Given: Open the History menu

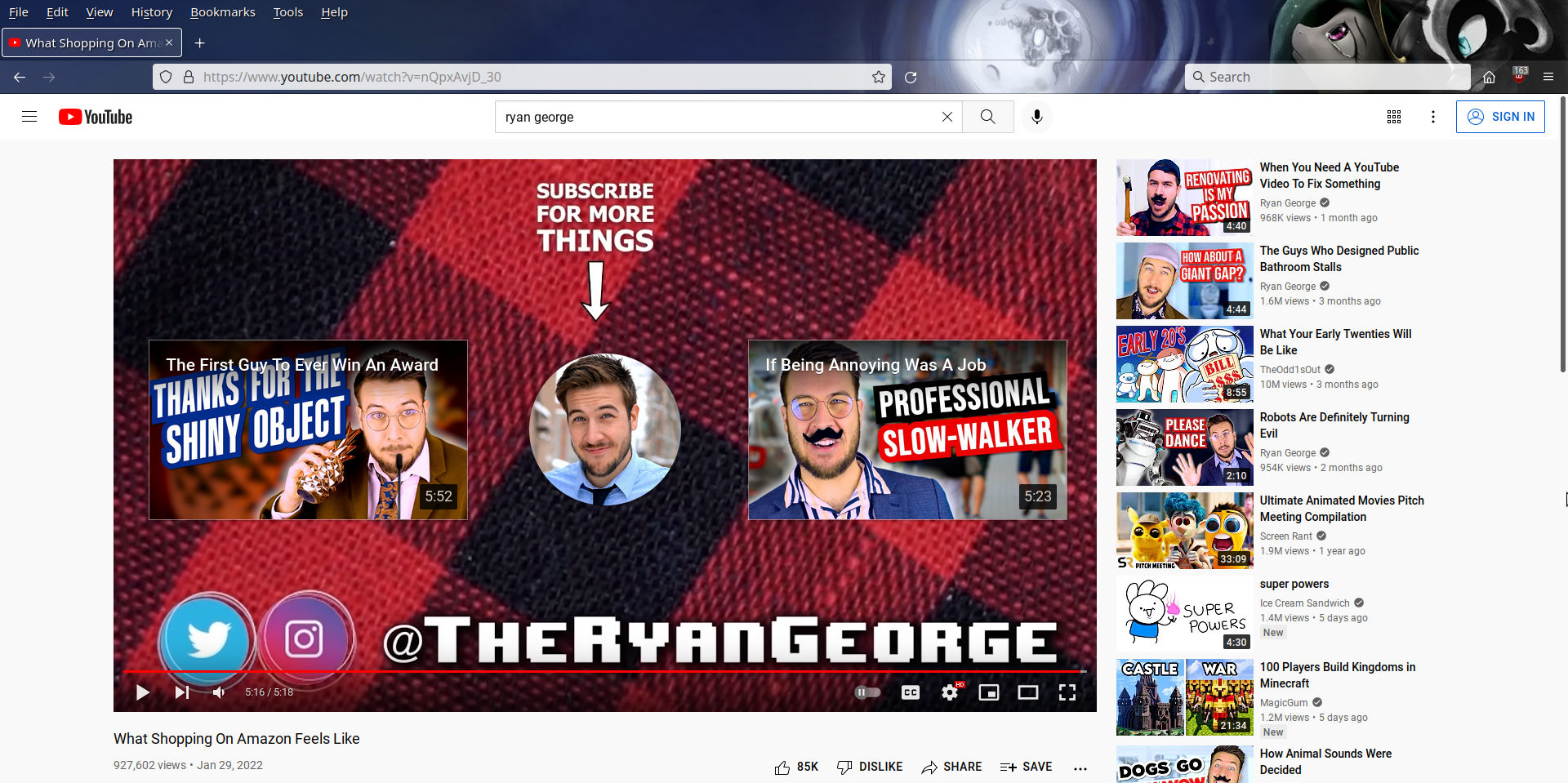Looking at the screenshot, I should pos(152,12).
